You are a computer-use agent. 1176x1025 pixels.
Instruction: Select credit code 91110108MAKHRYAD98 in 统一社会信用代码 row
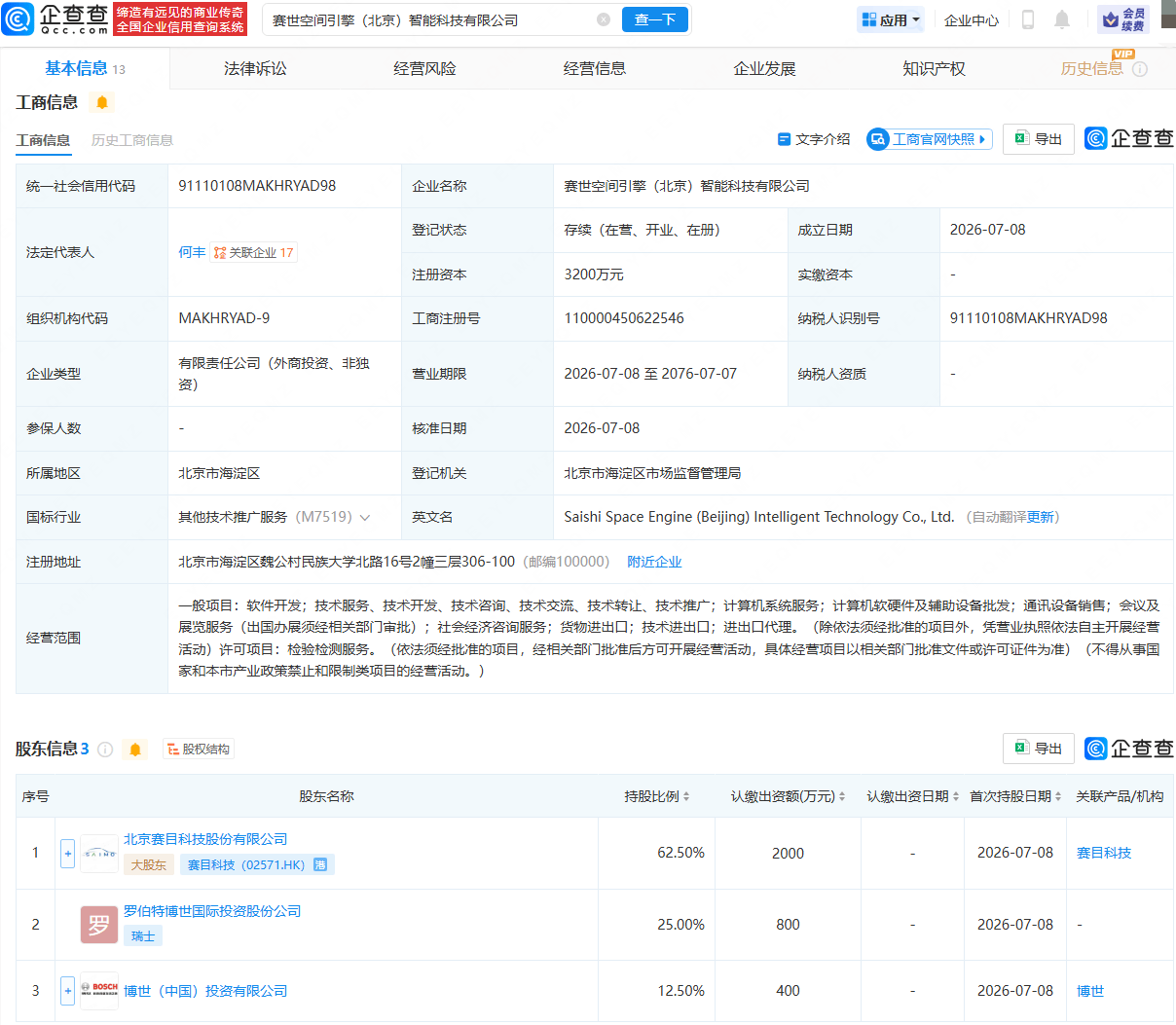257,186
